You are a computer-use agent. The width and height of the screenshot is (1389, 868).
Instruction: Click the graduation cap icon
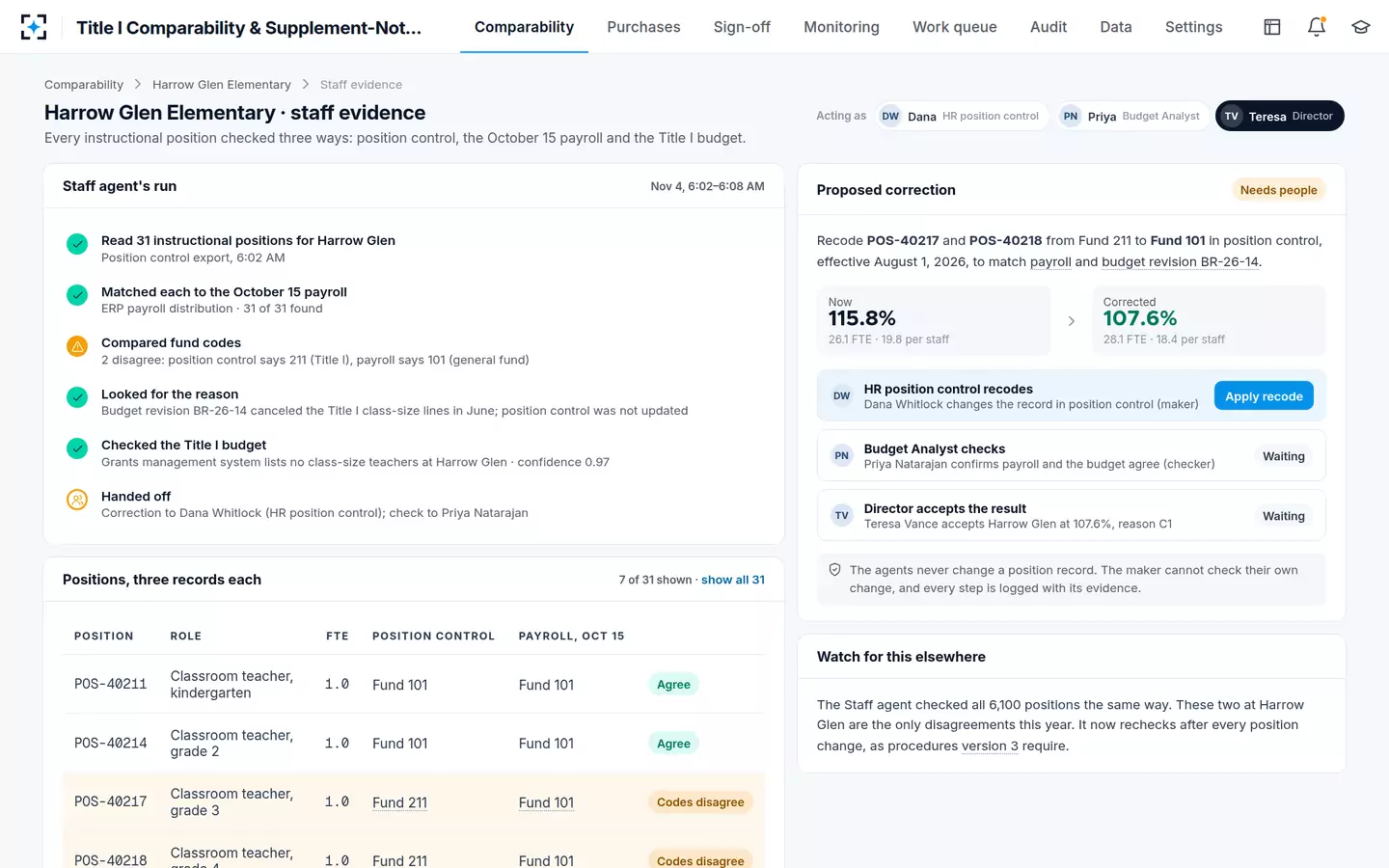(x=1361, y=27)
